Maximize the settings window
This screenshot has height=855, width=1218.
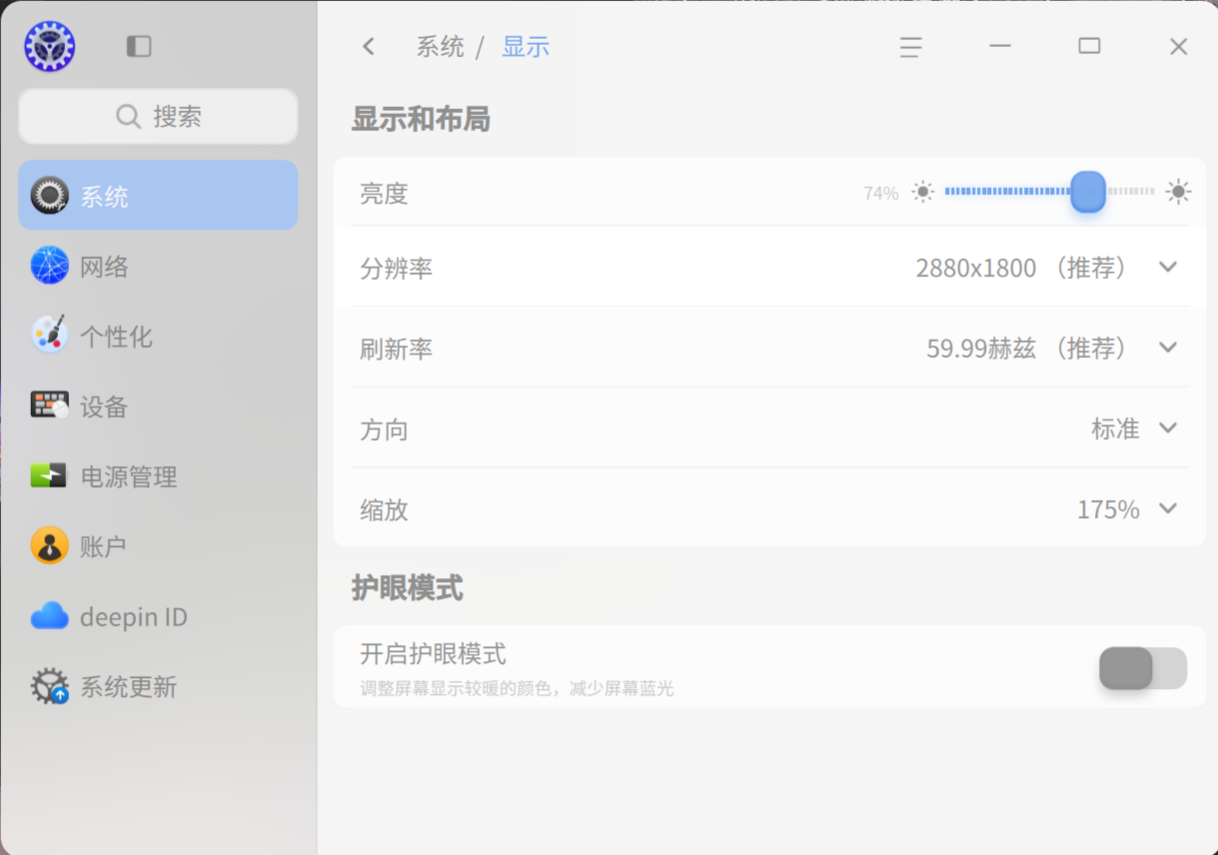tap(1089, 46)
